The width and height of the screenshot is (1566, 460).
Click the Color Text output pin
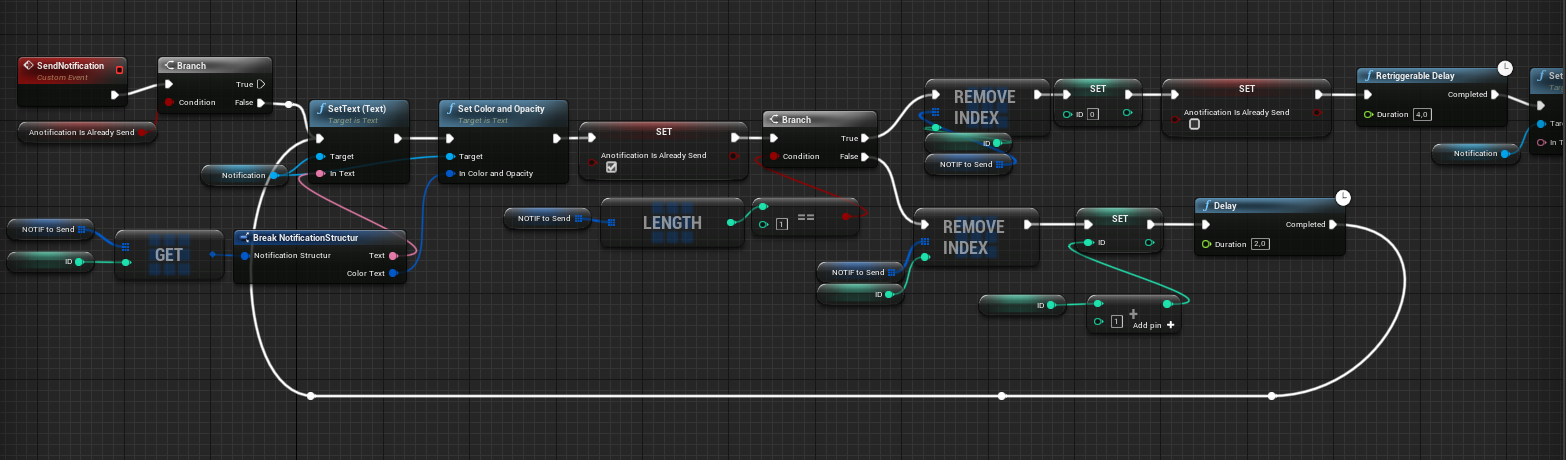click(x=393, y=273)
